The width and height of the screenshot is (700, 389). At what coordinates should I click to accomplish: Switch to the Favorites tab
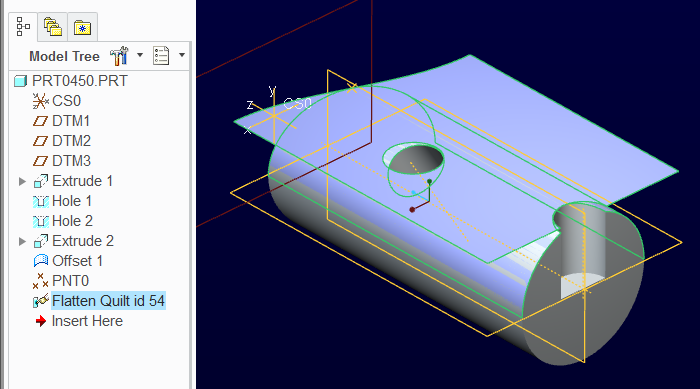pos(82,27)
